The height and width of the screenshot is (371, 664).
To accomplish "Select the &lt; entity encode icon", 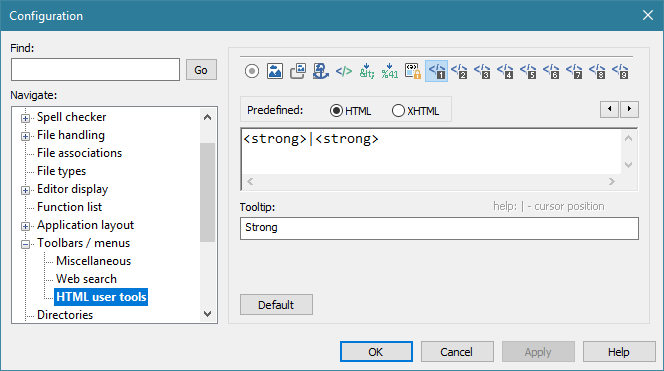I will click(x=367, y=71).
